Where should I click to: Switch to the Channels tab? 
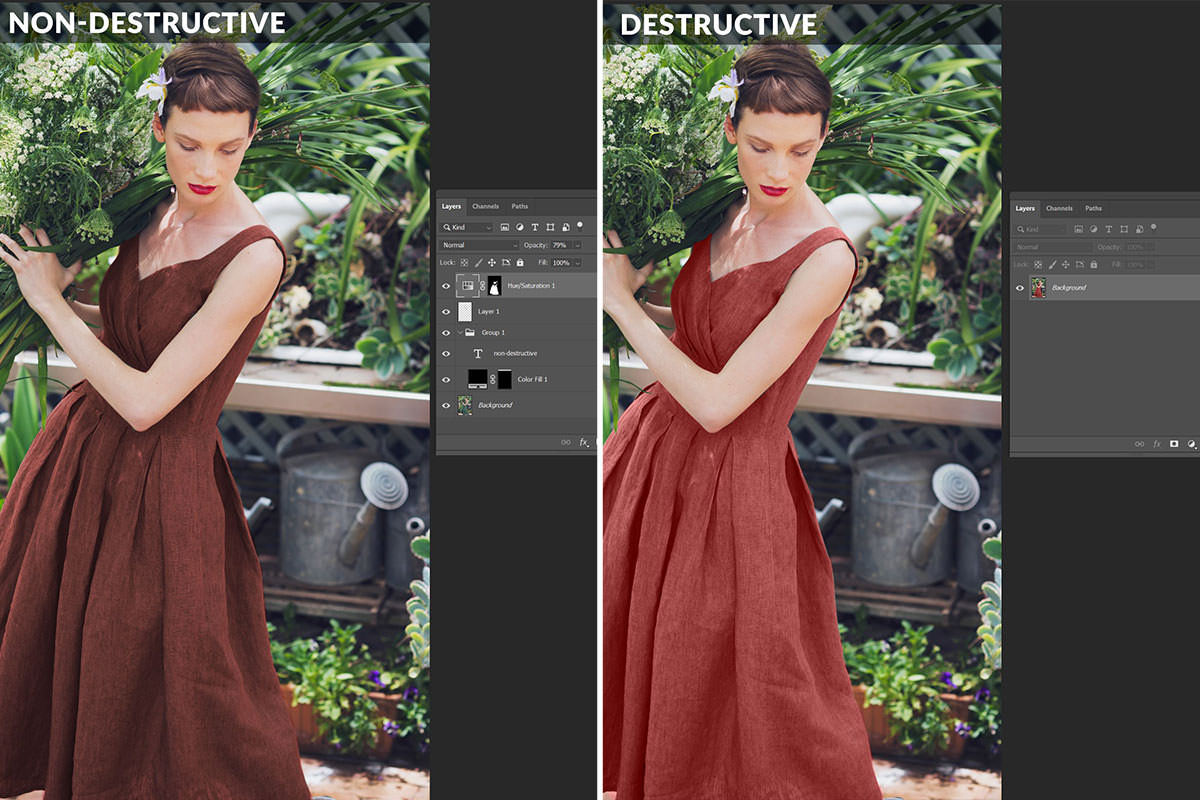(487, 206)
